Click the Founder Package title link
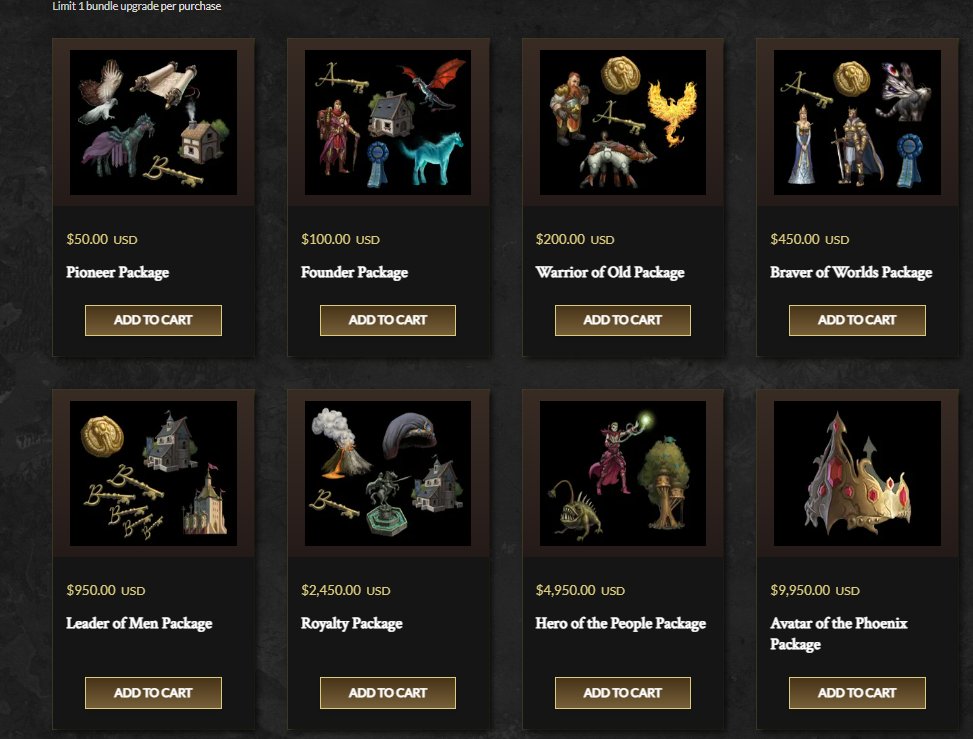 [x=354, y=272]
